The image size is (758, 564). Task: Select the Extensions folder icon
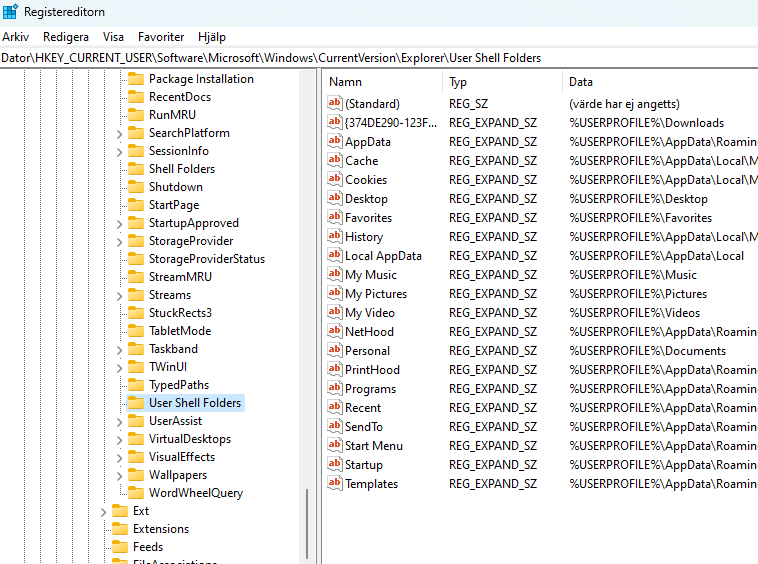tap(119, 529)
